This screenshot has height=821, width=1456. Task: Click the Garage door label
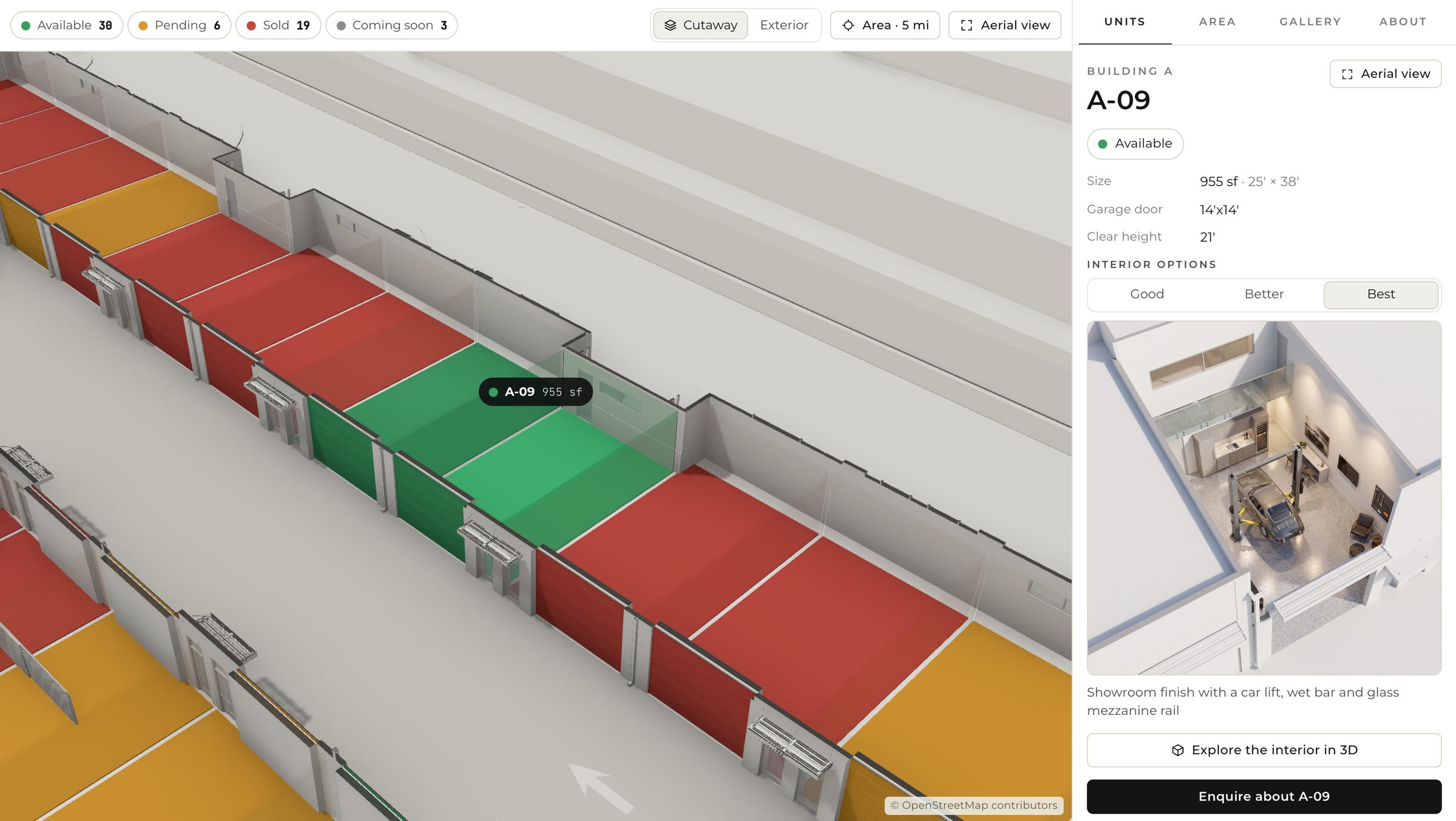click(x=1124, y=209)
